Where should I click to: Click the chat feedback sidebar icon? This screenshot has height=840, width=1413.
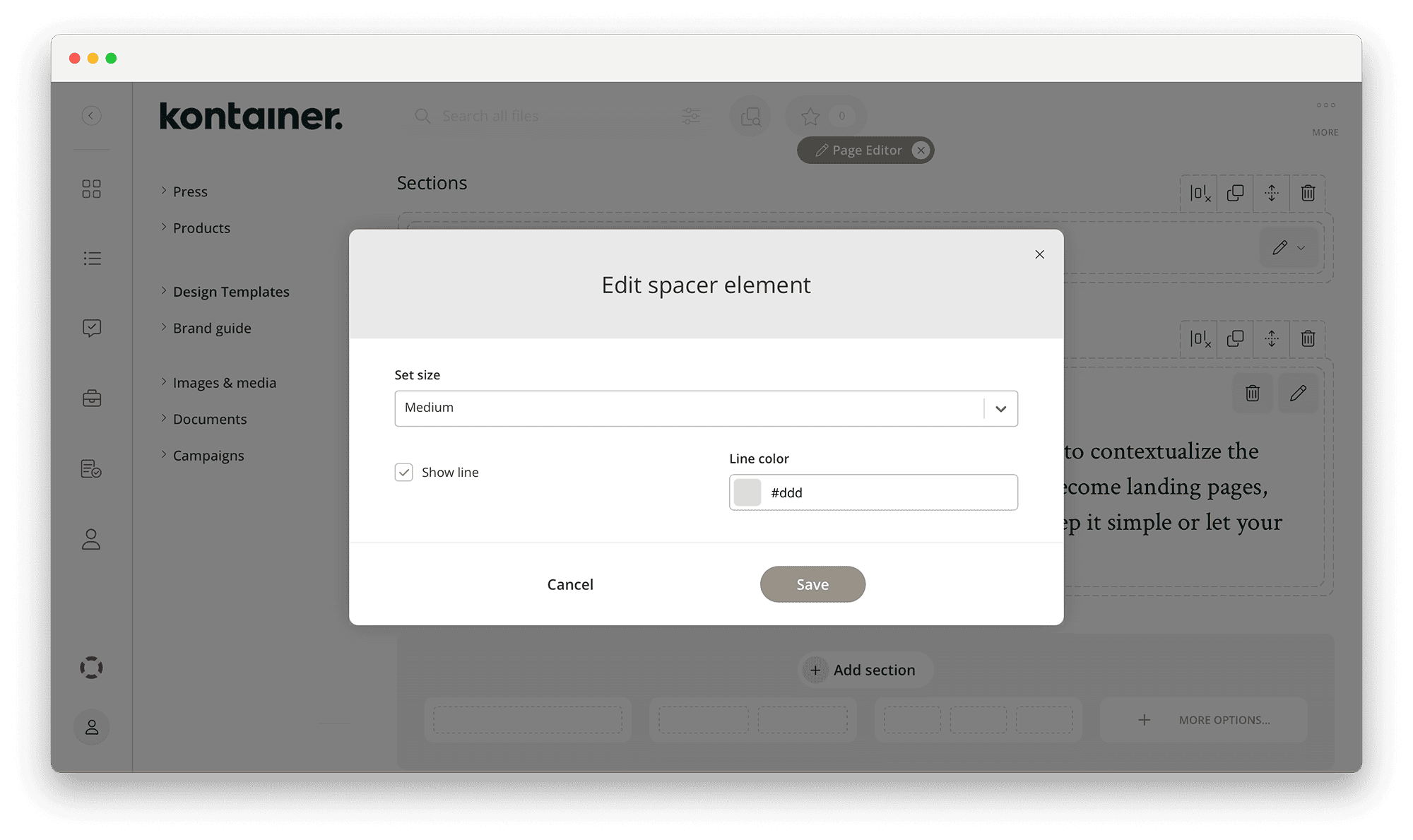click(91, 327)
